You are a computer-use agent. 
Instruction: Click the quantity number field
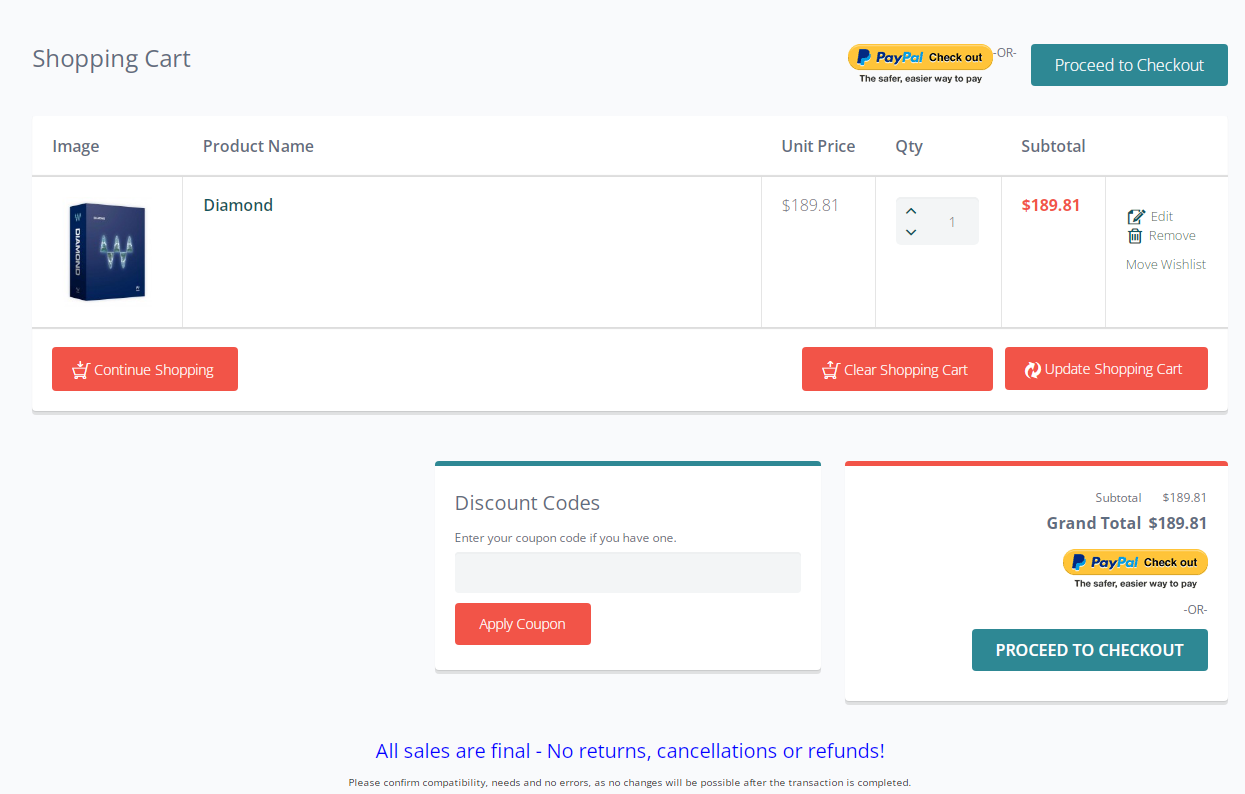tap(951, 222)
